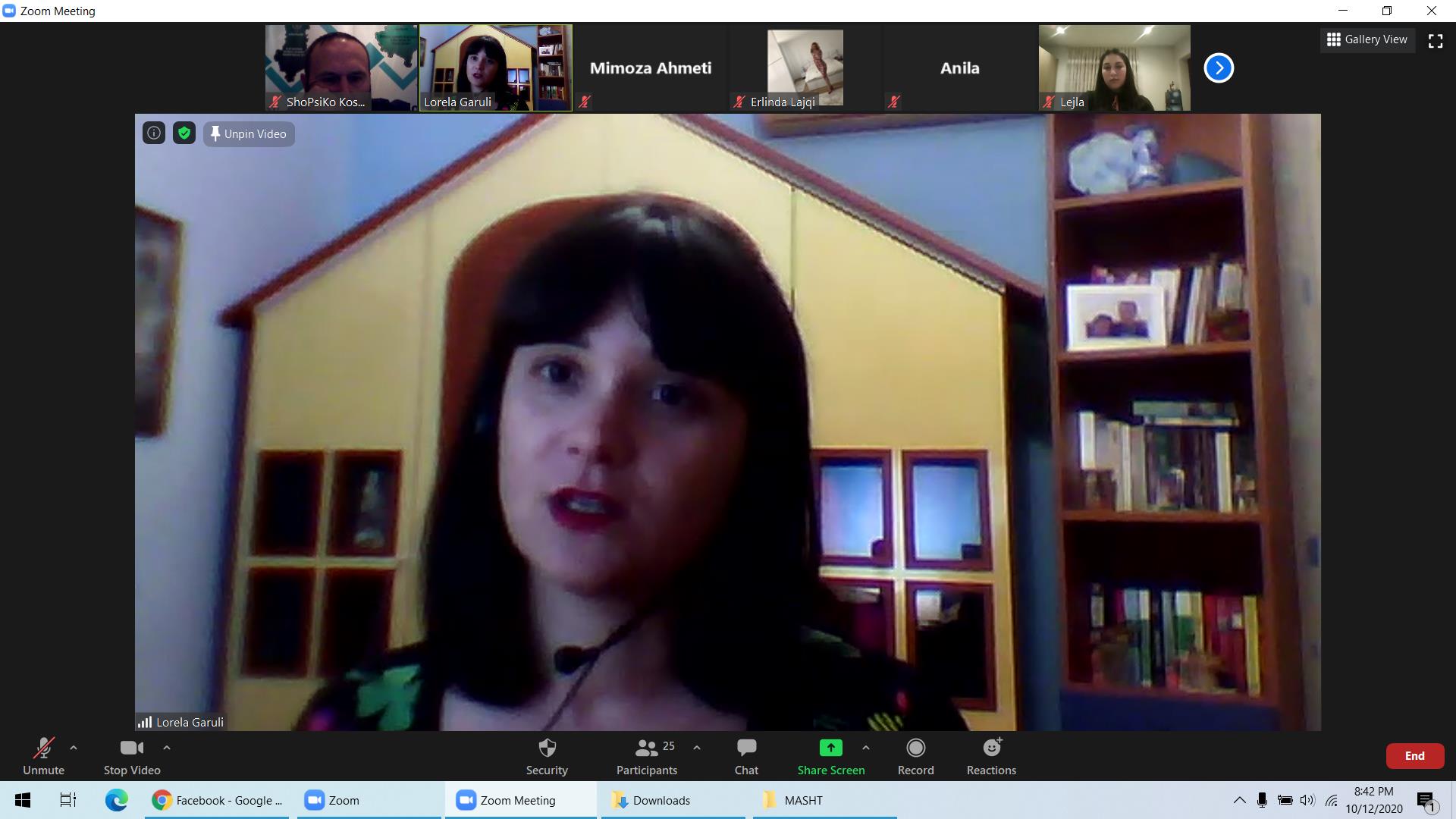Show hidden system tray icons

click(x=1239, y=800)
